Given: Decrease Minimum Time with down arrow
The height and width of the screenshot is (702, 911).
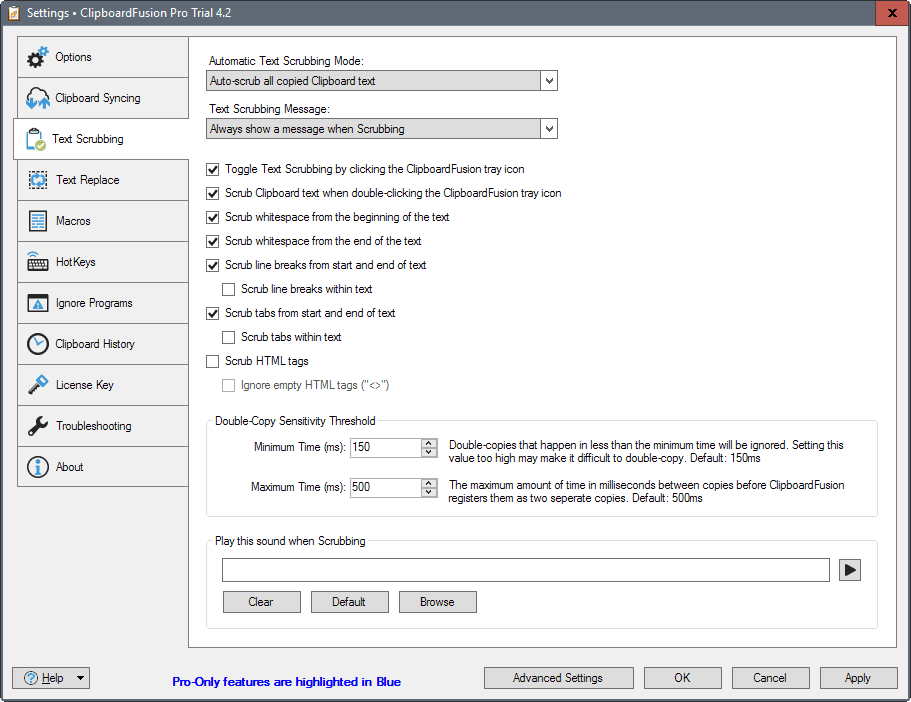Looking at the screenshot, I should (429, 452).
